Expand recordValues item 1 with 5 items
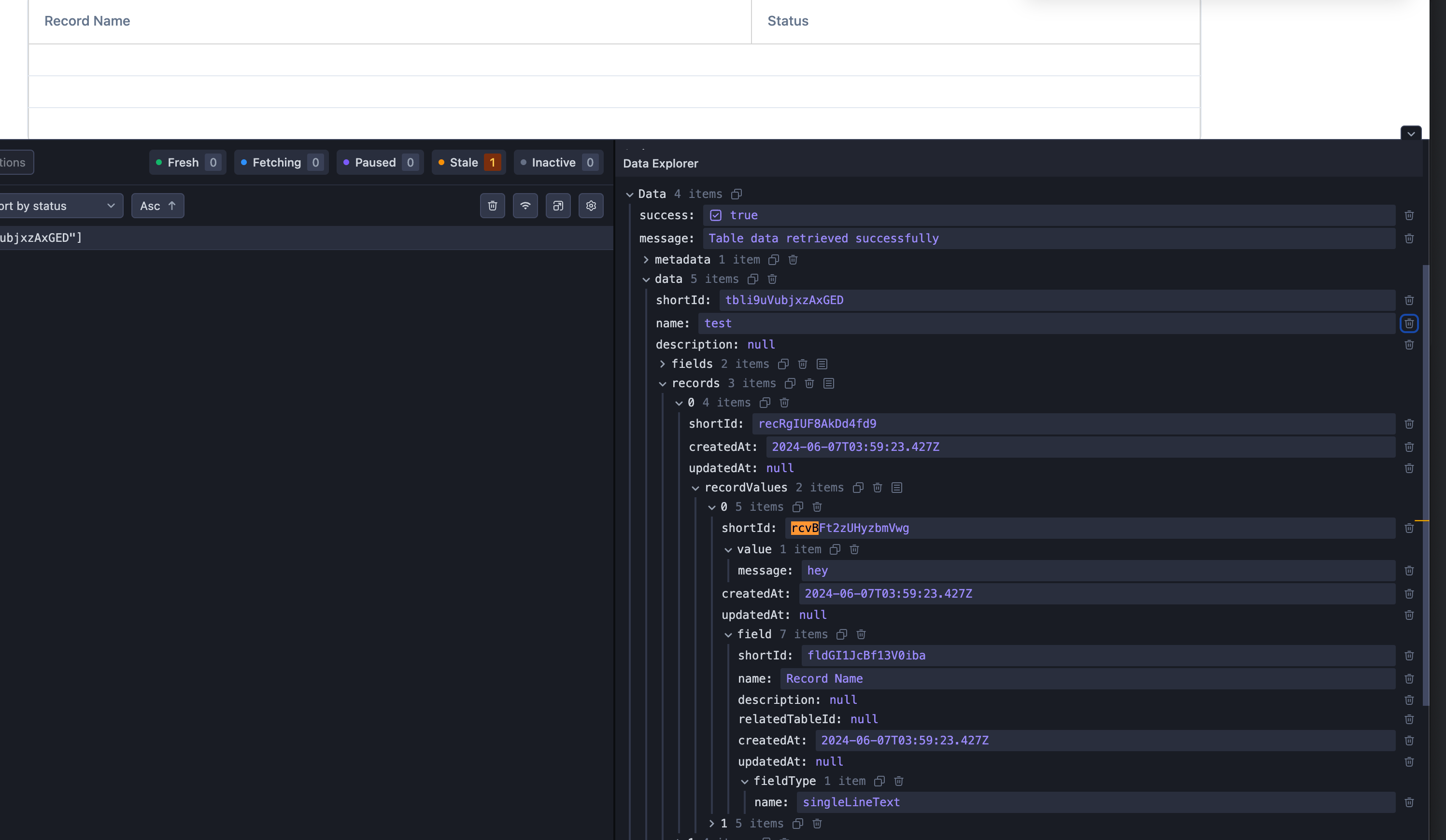The height and width of the screenshot is (840, 1446). point(711,824)
